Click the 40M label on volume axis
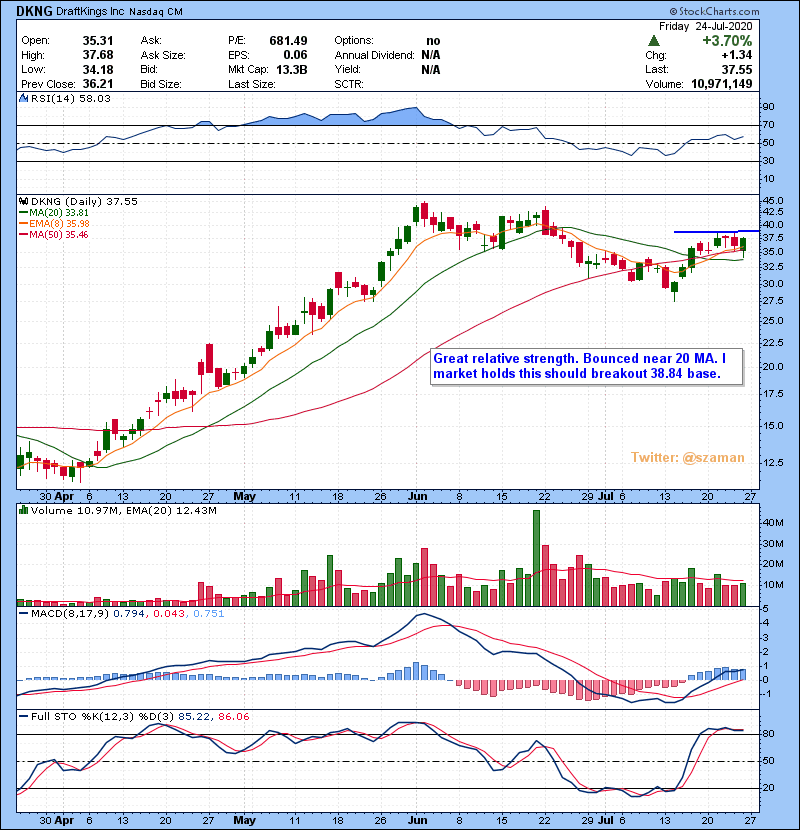Screen dimensions: 800x830 click(774, 522)
